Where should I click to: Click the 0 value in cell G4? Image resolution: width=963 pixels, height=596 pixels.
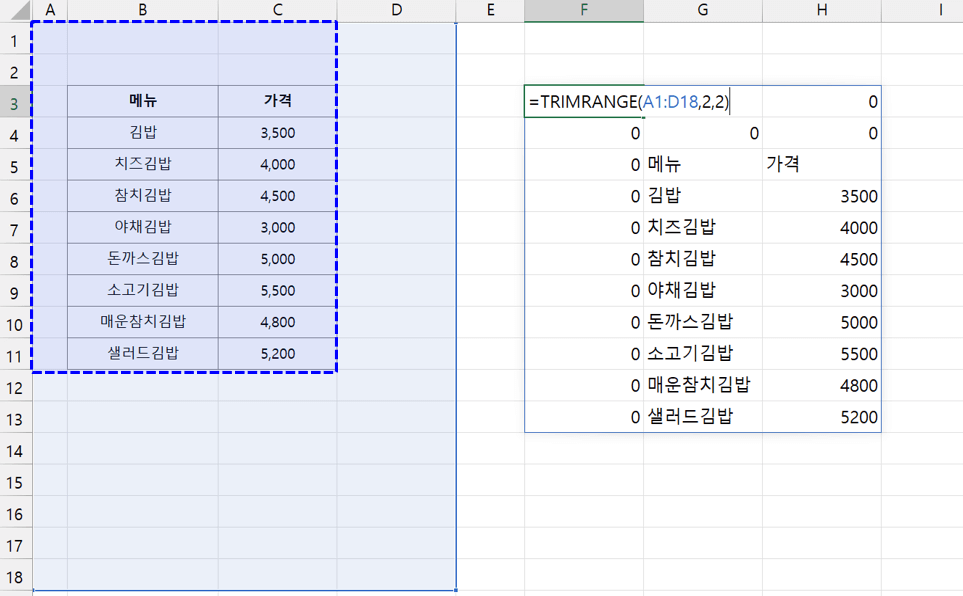point(754,133)
